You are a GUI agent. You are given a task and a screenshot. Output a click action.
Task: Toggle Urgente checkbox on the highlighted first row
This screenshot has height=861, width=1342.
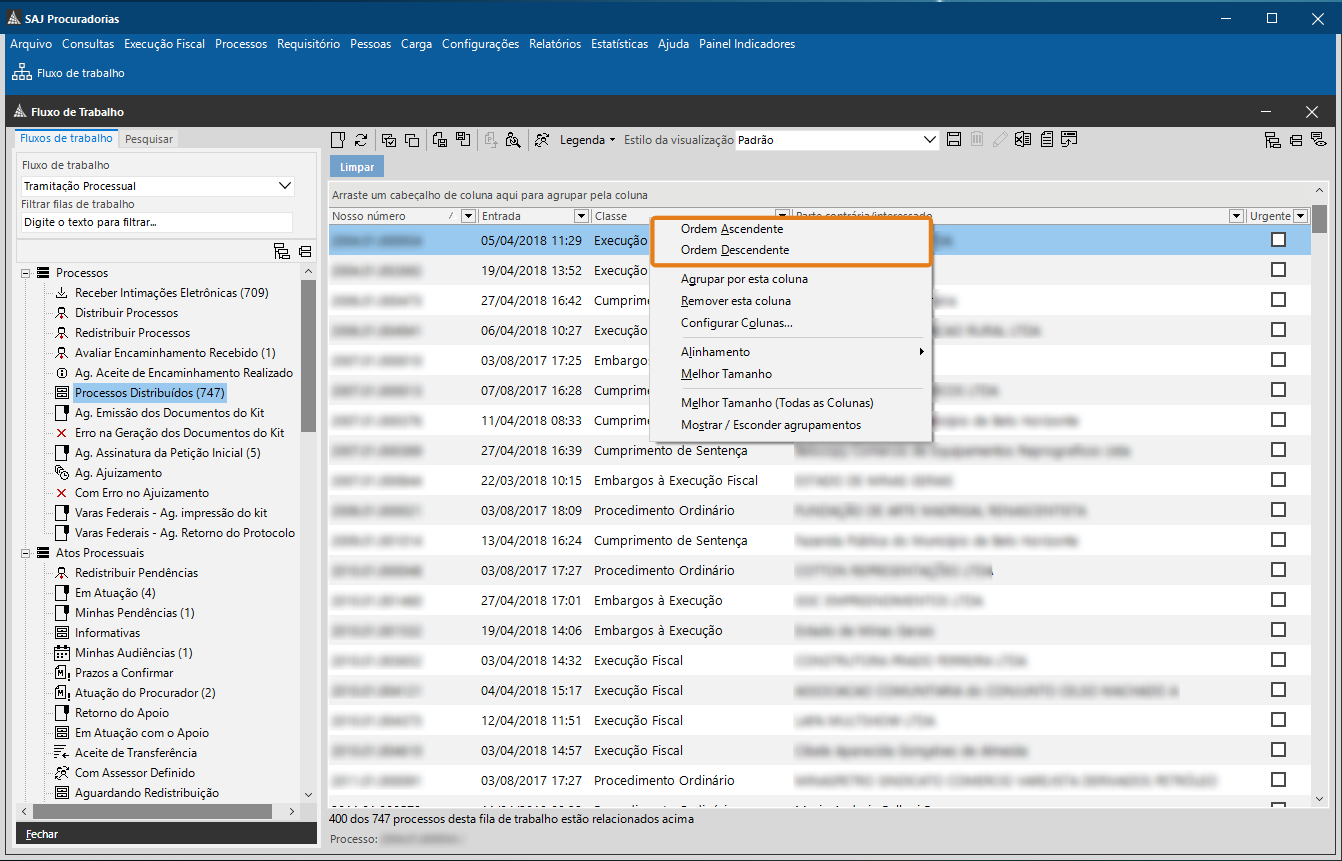click(x=1278, y=240)
